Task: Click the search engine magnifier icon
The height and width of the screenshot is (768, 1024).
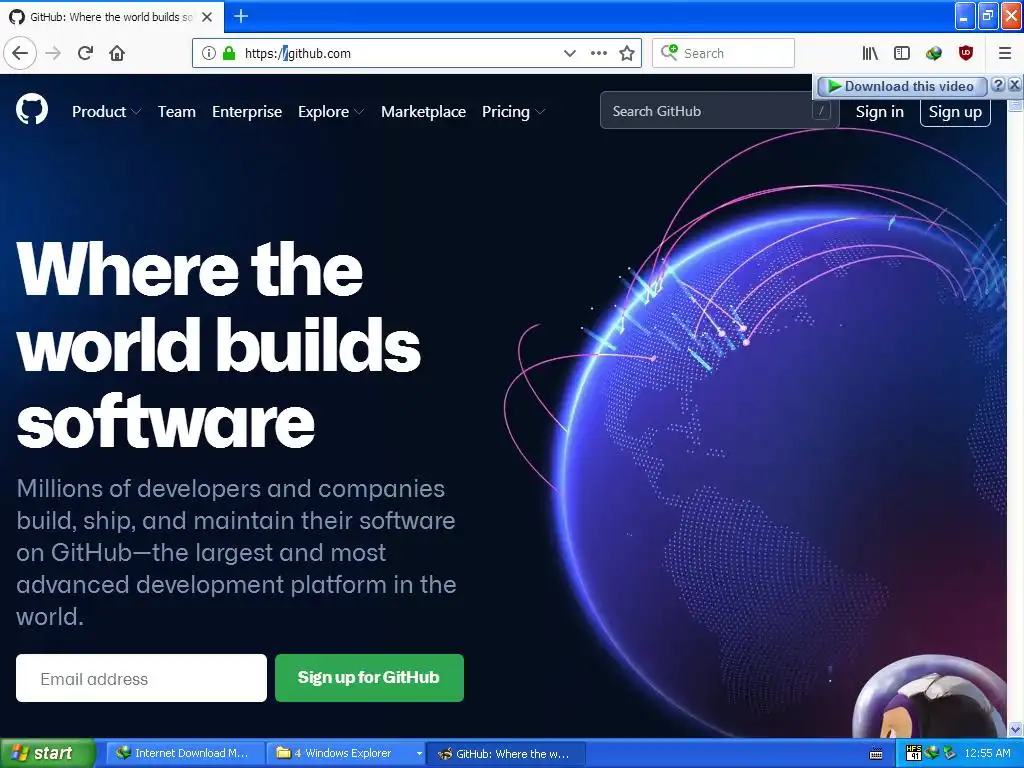Action: [669, 52]
